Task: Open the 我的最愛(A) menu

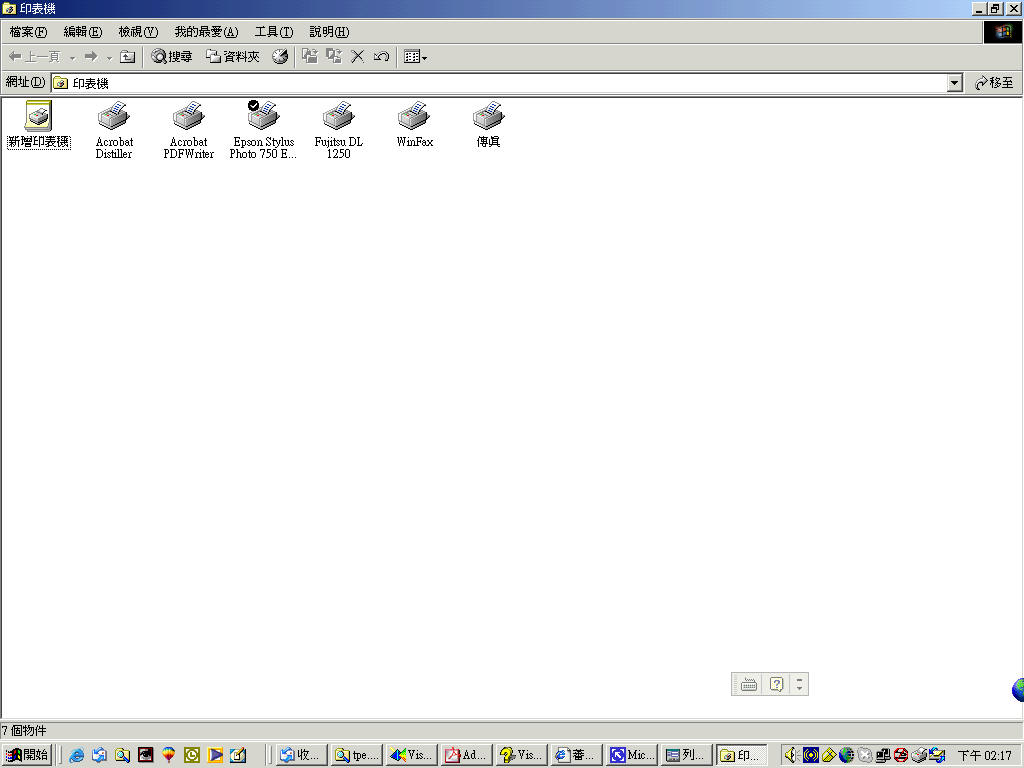Action: [x=206, y=32]
